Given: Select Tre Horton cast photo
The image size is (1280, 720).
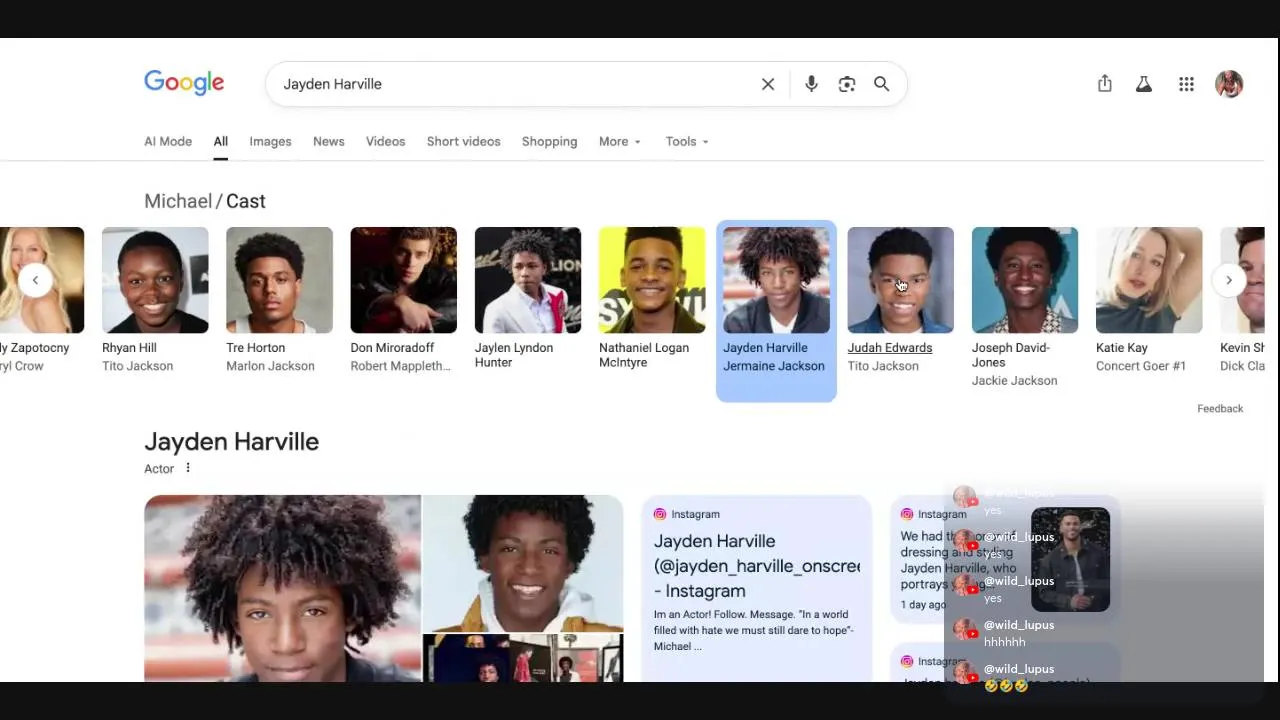Looking at the screenshot, I should click(x=279, y=280).
